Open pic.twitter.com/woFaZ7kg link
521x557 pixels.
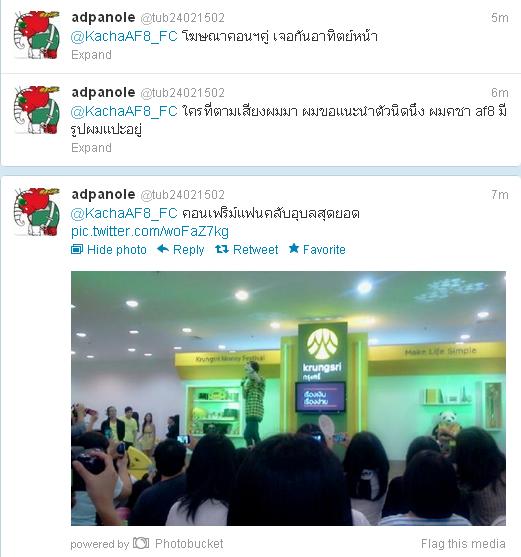coord(150,232)
